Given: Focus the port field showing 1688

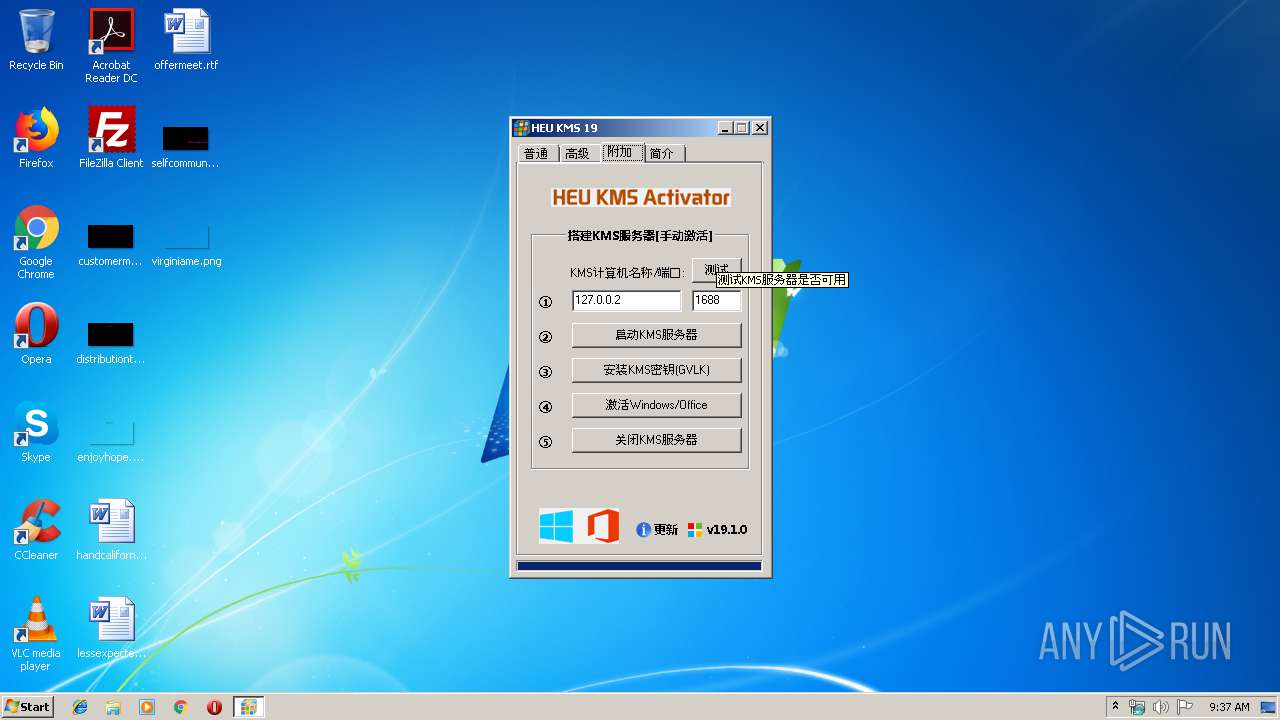Looking at the screenshot, I should coord(717,300).
